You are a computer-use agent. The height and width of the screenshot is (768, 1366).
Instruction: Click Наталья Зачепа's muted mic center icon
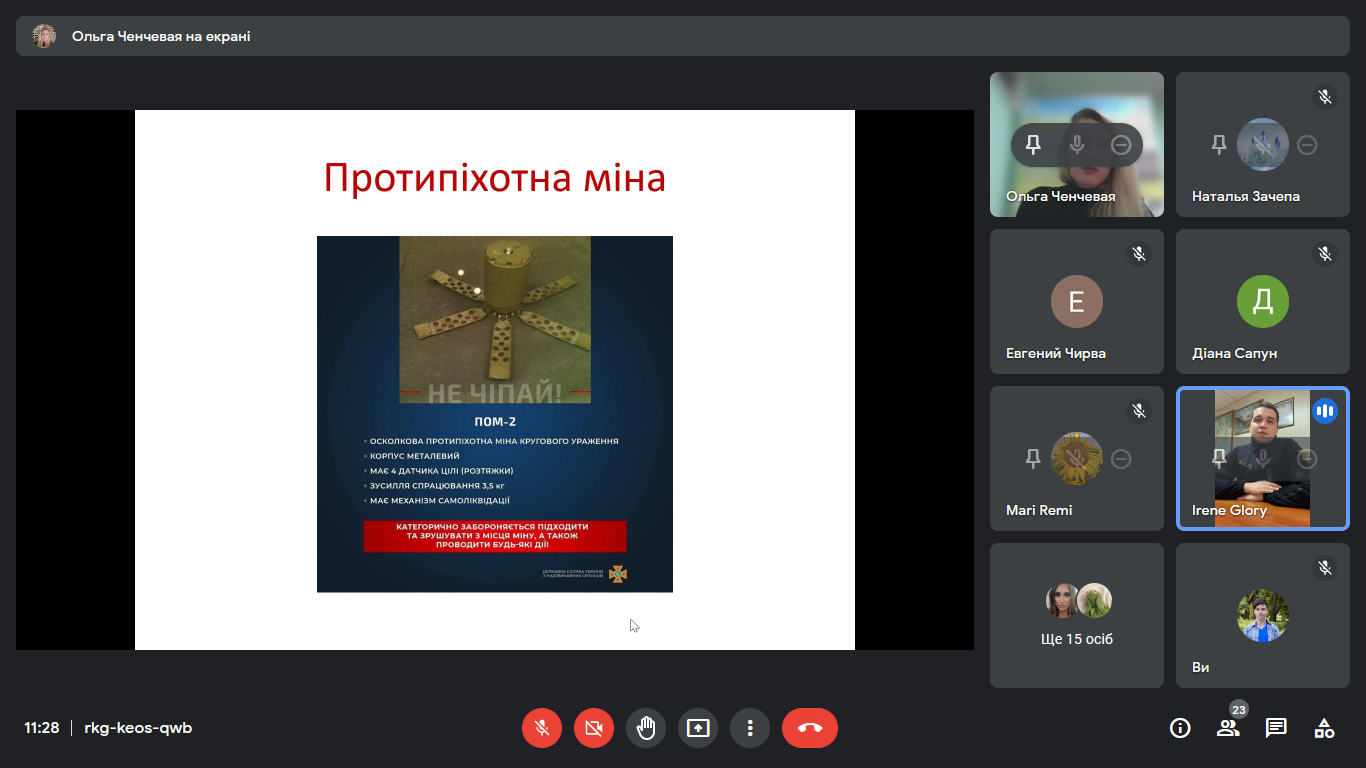[x=1263, y=145]
